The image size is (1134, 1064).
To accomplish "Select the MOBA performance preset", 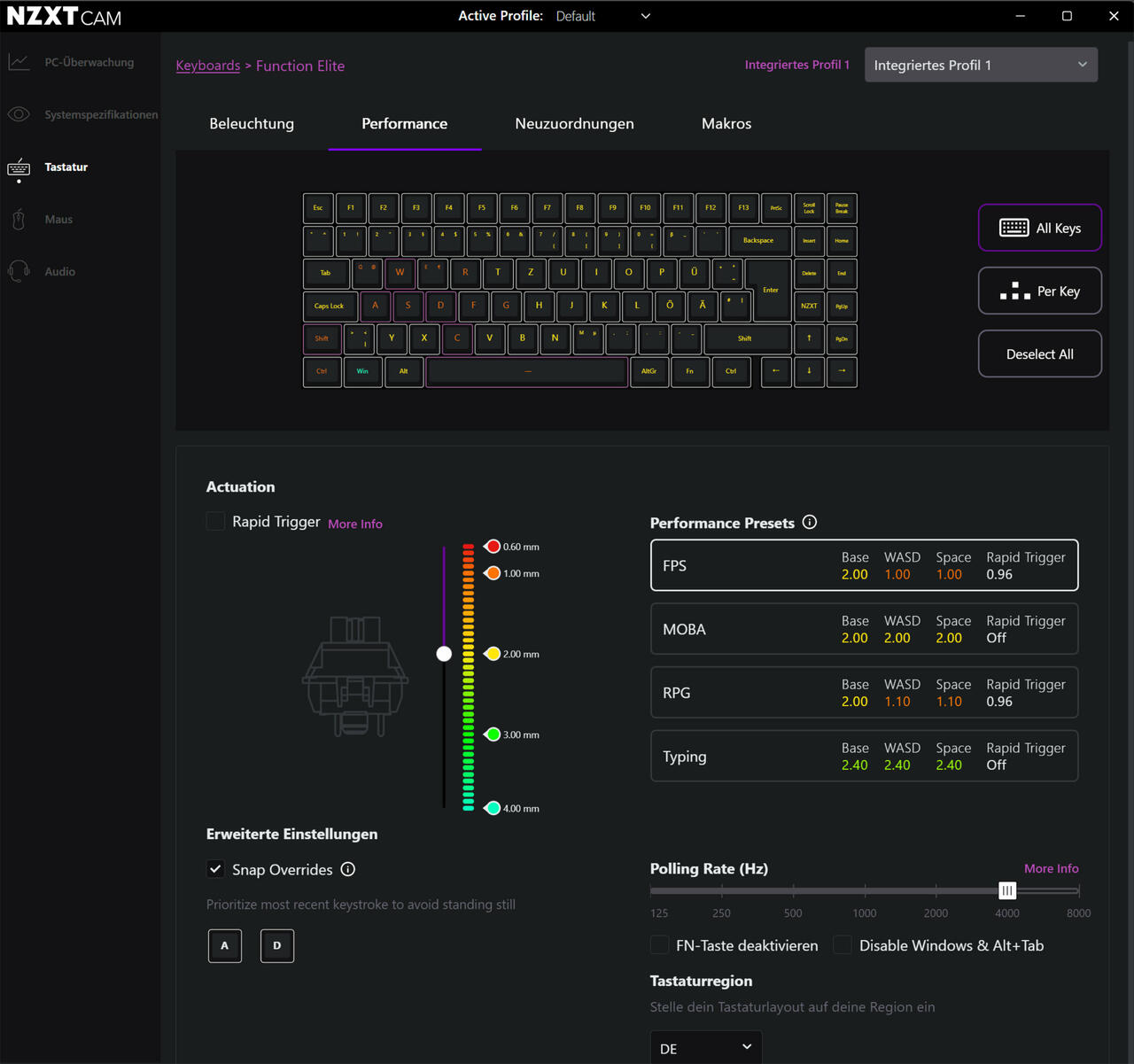I will [x=864, y=629].
